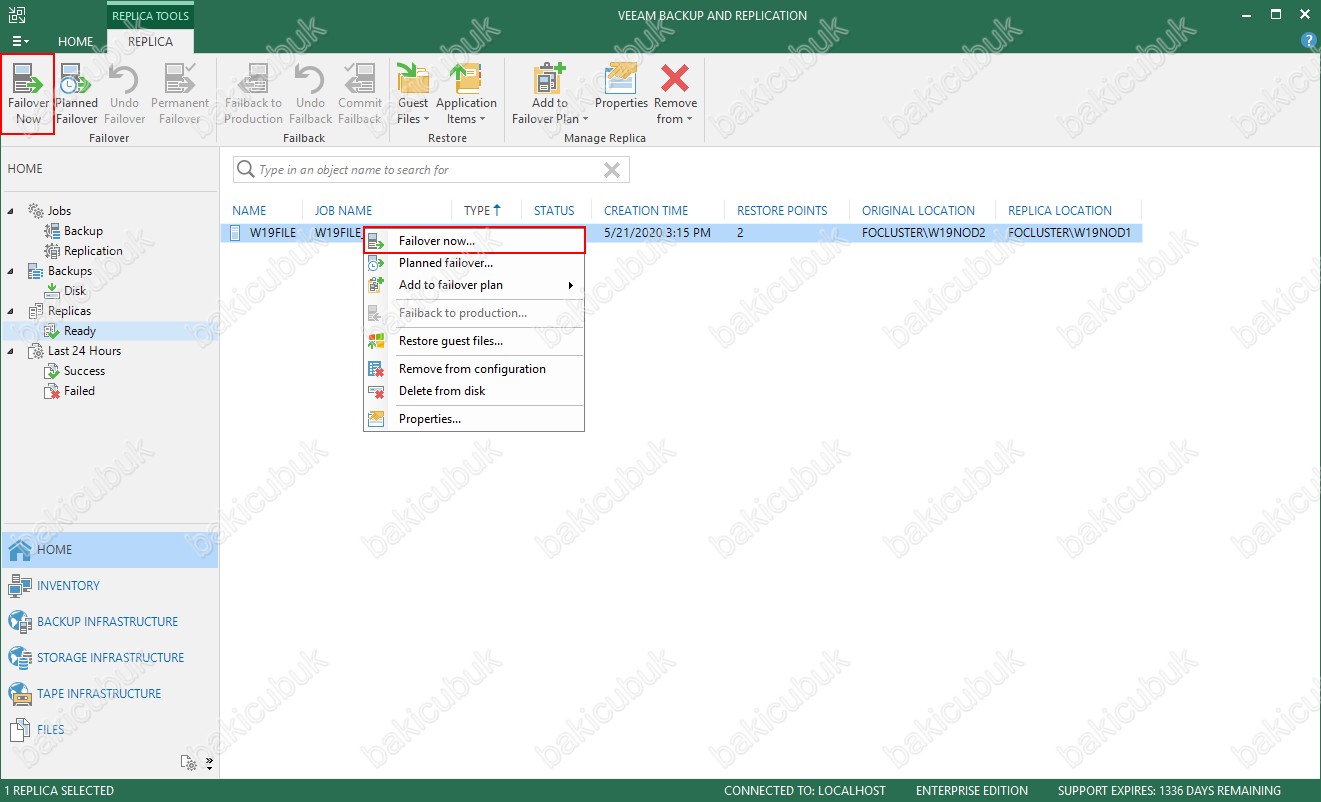Select Ready under Replicas in tree
The width and height of the screenshot is (1321, 802).
(x=80, y=331)
